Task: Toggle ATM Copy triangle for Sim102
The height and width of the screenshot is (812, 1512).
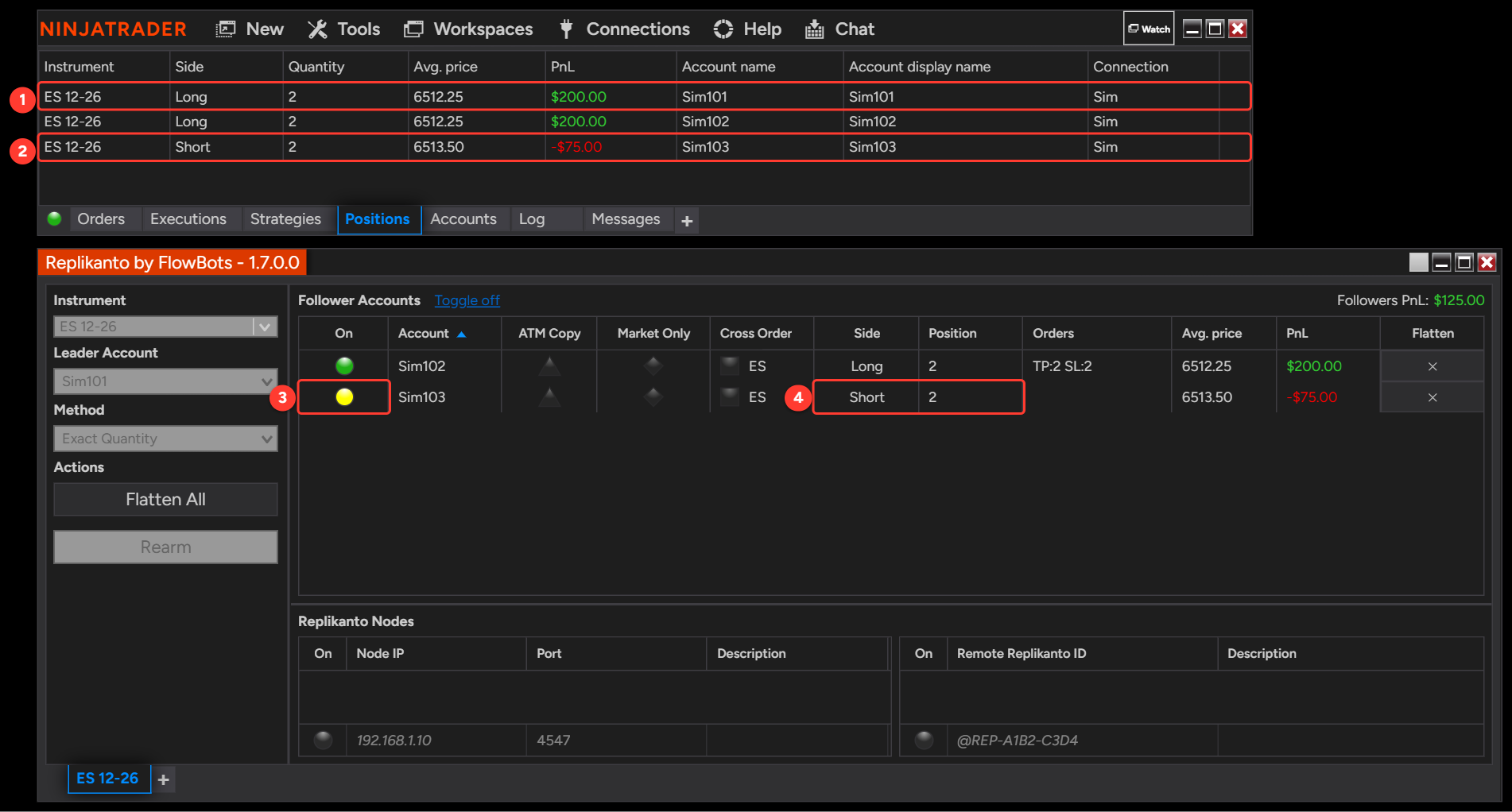Action: pos(549,366)
